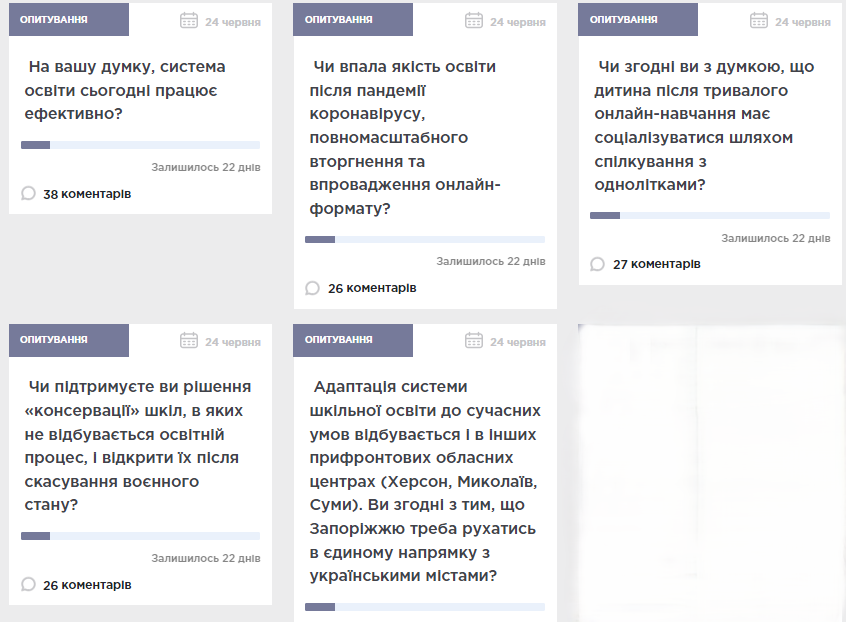This screenshot has height=622, width=846.
Task: Click Залишилось 22 днів on the school conservation card
Action: (x=206, y=558)
